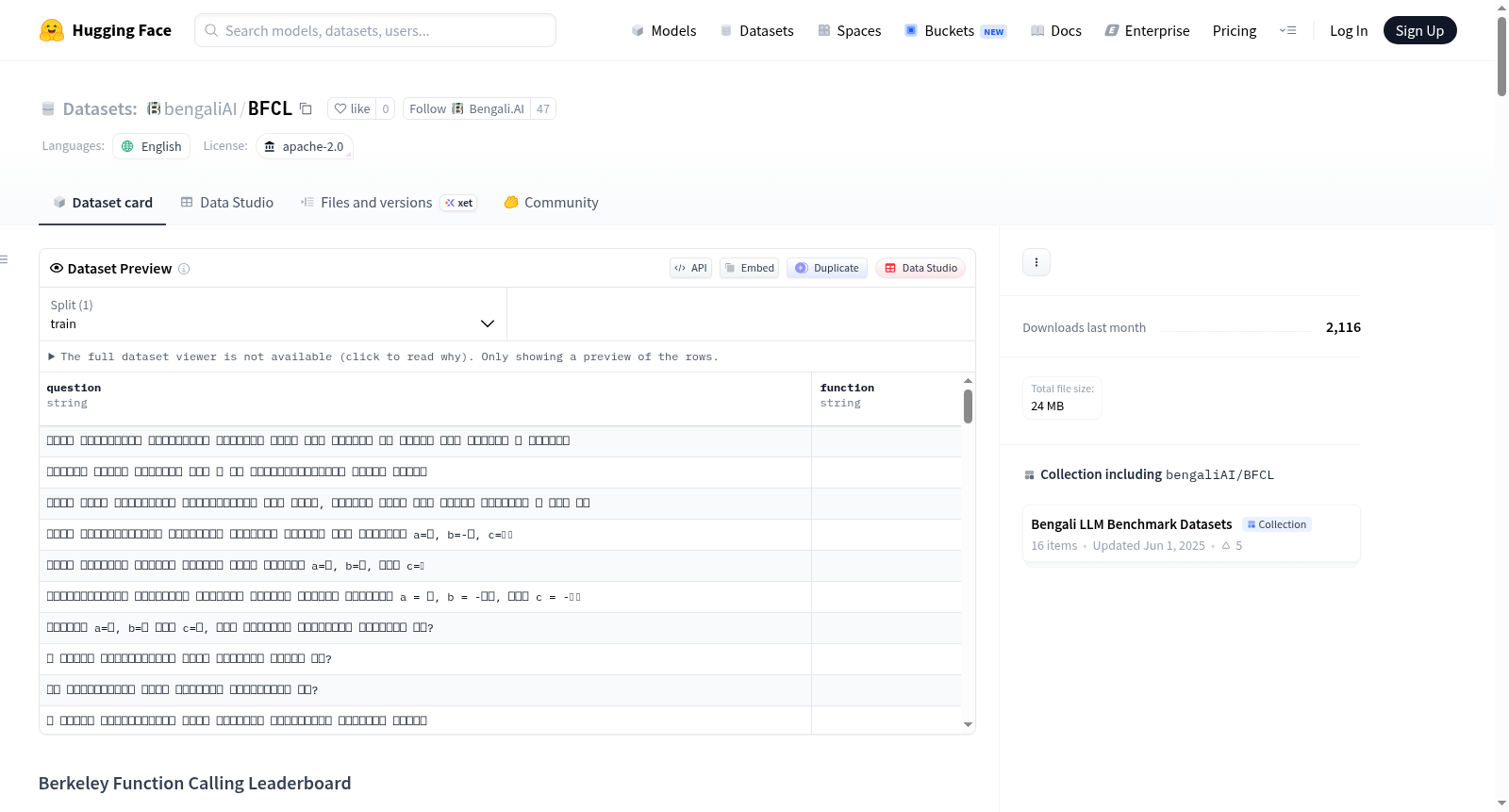The height and width of the screenshot is (812, 1509).
Task: Open the Datasets page
Action: point(756,31)
